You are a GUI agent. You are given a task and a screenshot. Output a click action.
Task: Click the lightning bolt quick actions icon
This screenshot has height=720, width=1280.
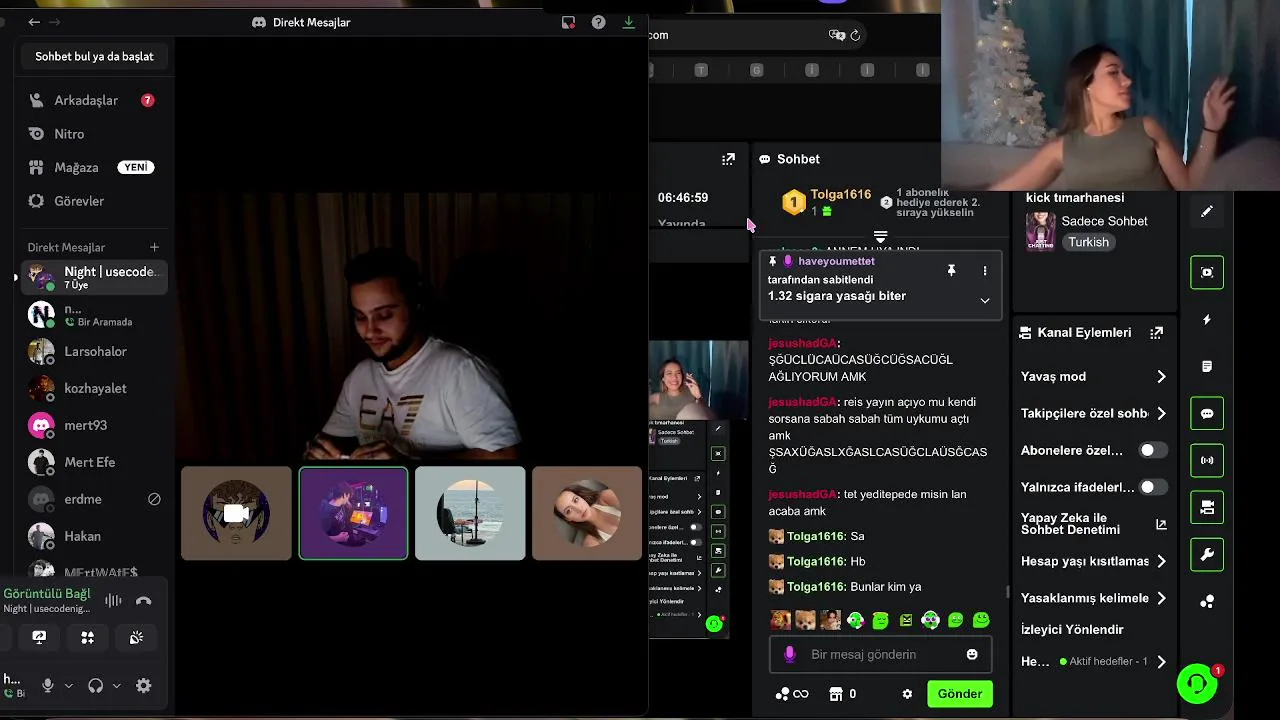(x=1207, y=320)
